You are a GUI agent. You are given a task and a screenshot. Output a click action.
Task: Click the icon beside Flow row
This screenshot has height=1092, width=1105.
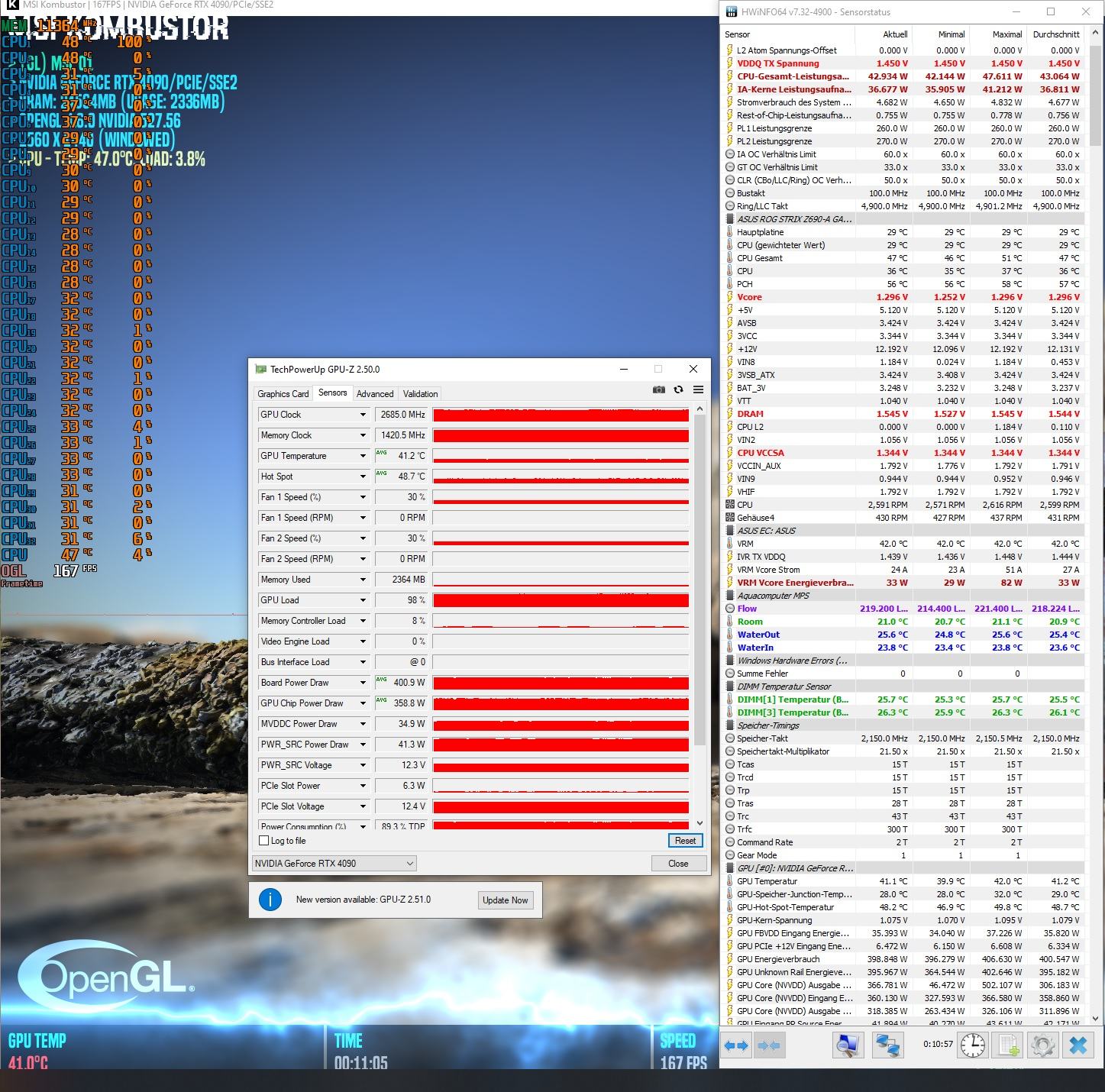(729, 609)
